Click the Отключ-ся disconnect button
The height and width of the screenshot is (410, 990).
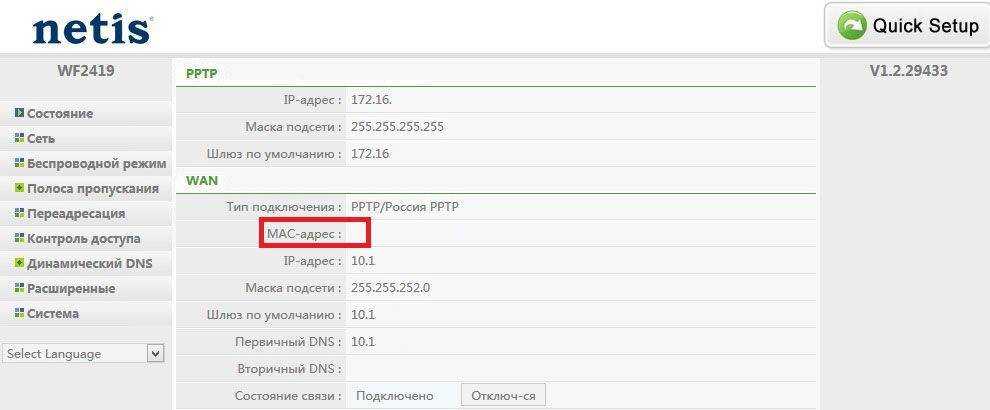coord(503,396)
